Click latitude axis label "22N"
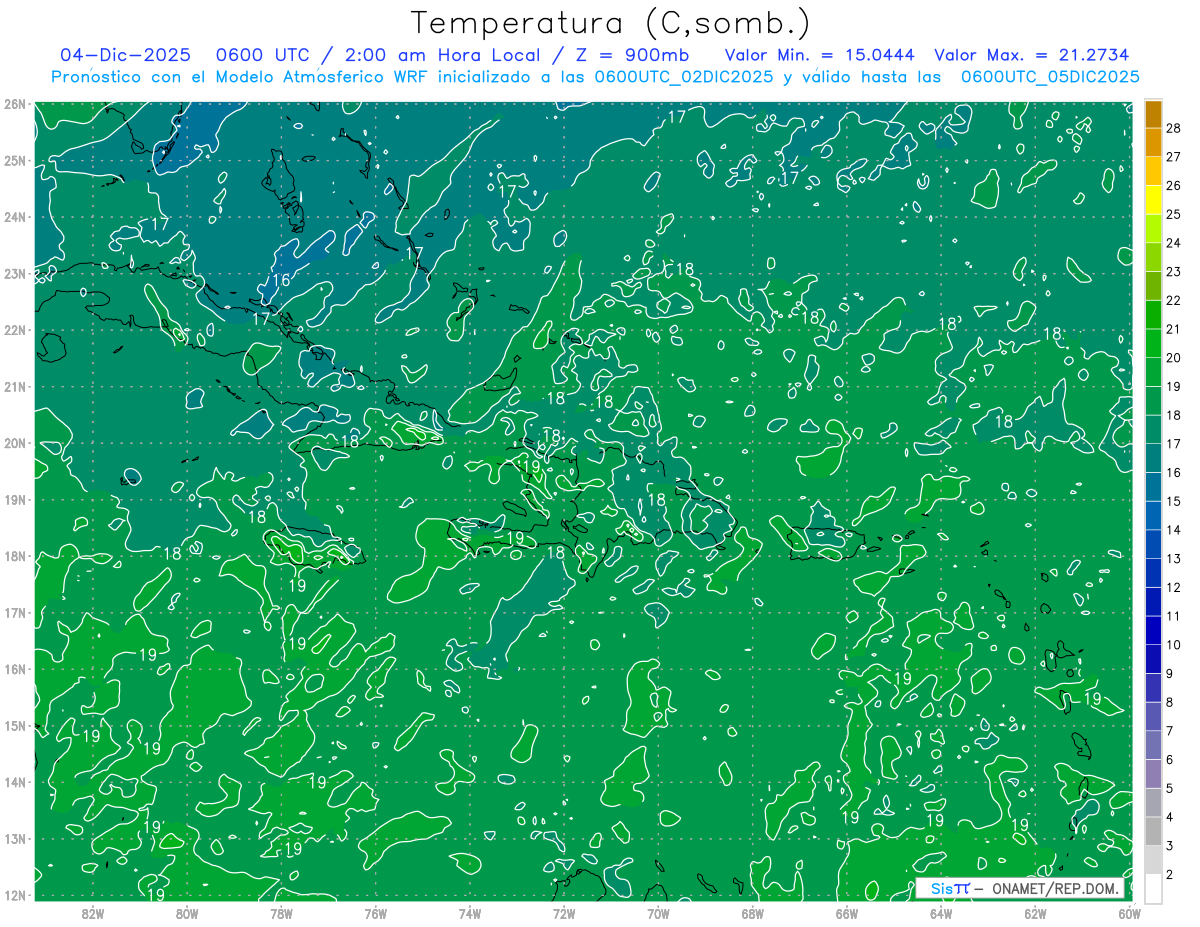 coord(14,330)
